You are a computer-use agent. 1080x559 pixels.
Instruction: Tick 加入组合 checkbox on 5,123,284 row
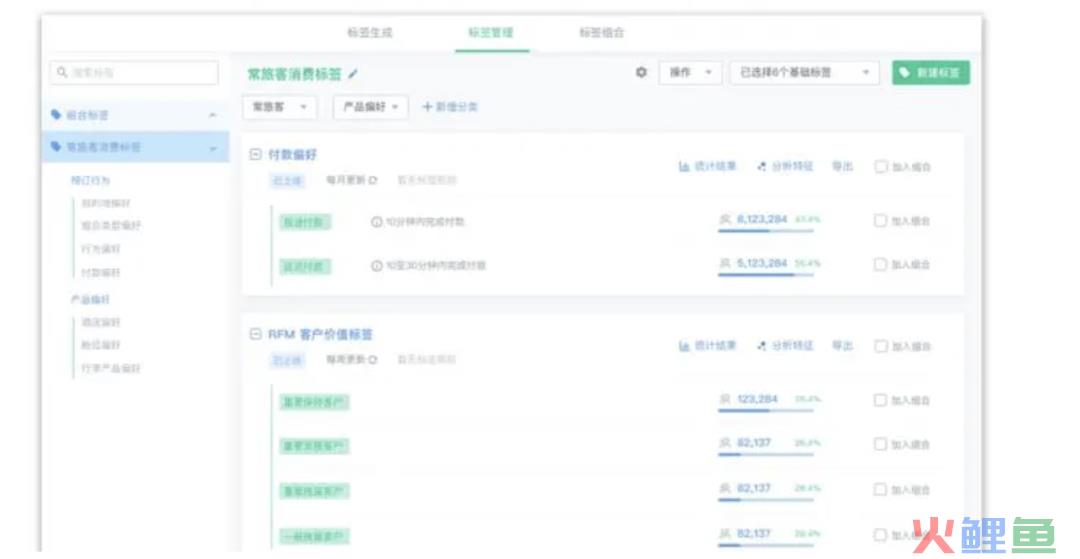(x=880, y=264)
